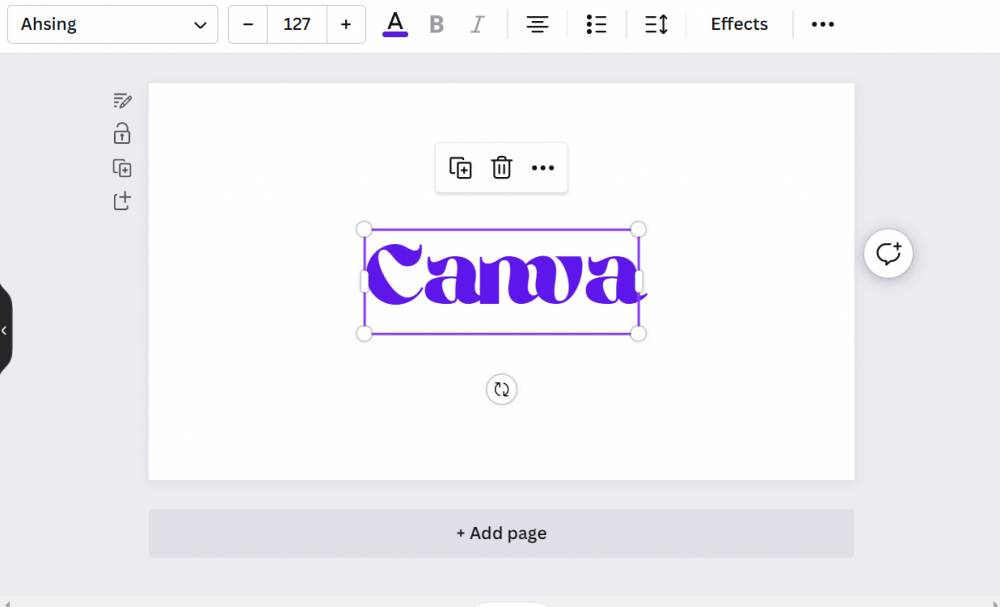1000x607 pixels.
Task: Click bottom-left resize handle of text box
Action: (364, 333)
